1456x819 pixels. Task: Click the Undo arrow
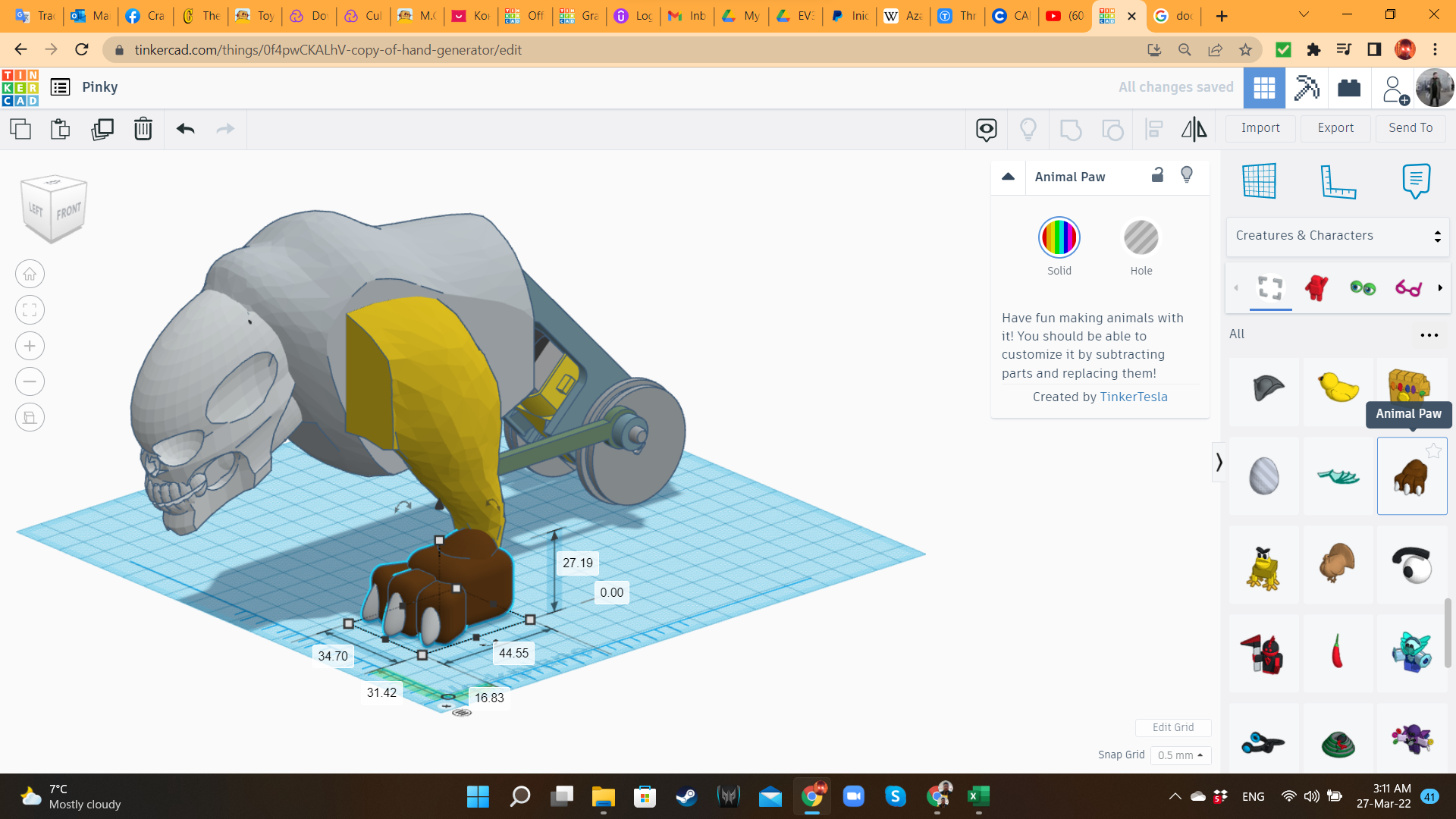pos(186,129)
